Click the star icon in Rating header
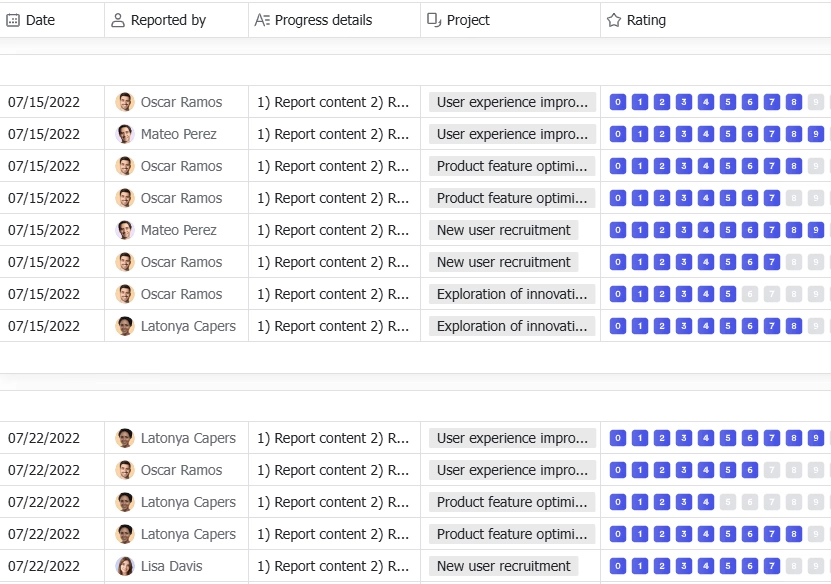831x584 pixels. [x=614, y=20]
